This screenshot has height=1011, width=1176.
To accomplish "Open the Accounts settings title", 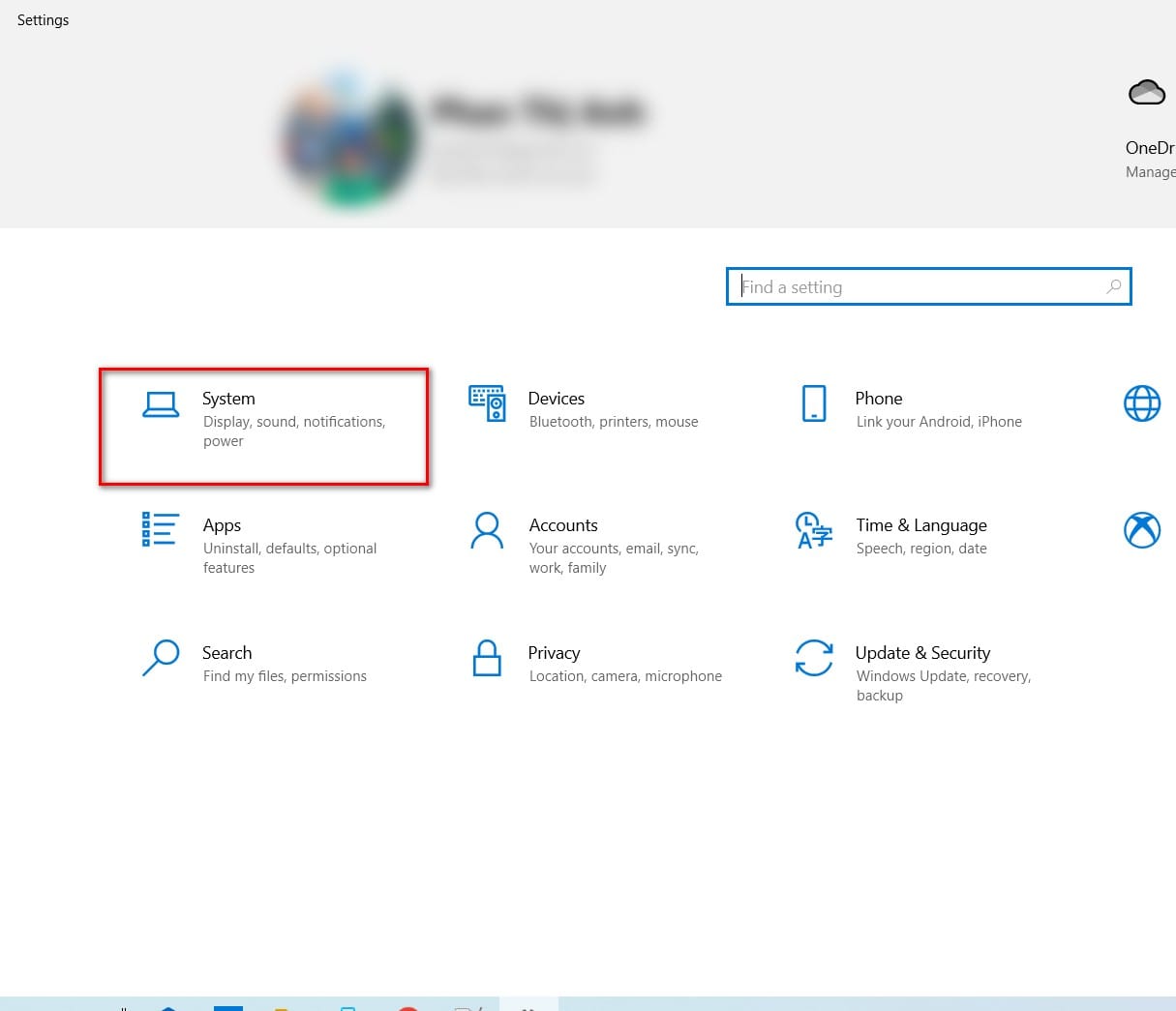I will pos(563,525).
